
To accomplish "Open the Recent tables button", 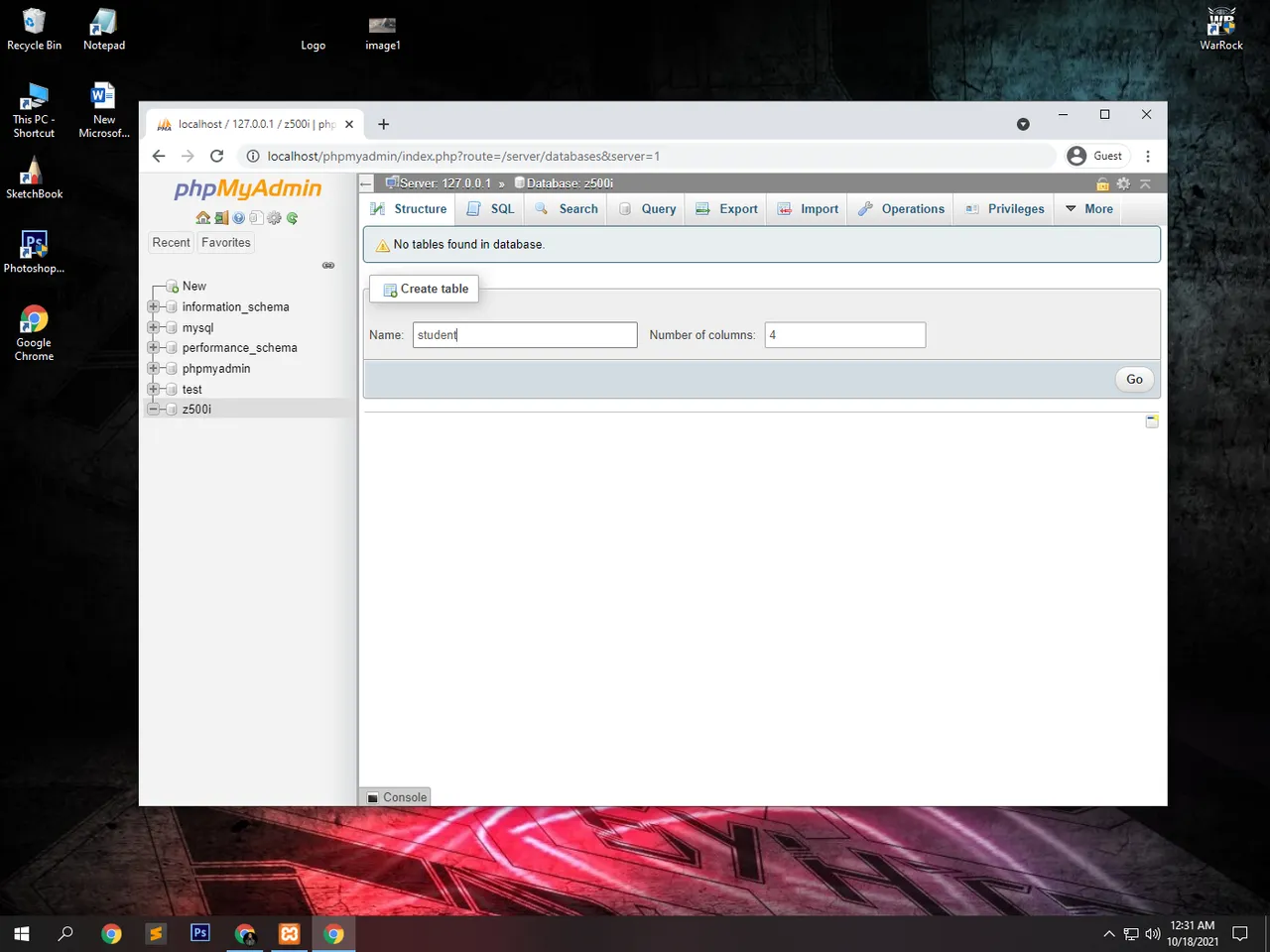I will (171, 243).
